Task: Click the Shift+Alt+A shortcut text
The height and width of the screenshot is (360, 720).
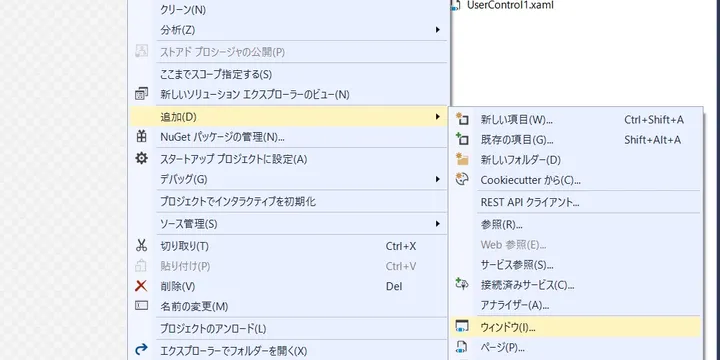Action: [x=652, y=140]
